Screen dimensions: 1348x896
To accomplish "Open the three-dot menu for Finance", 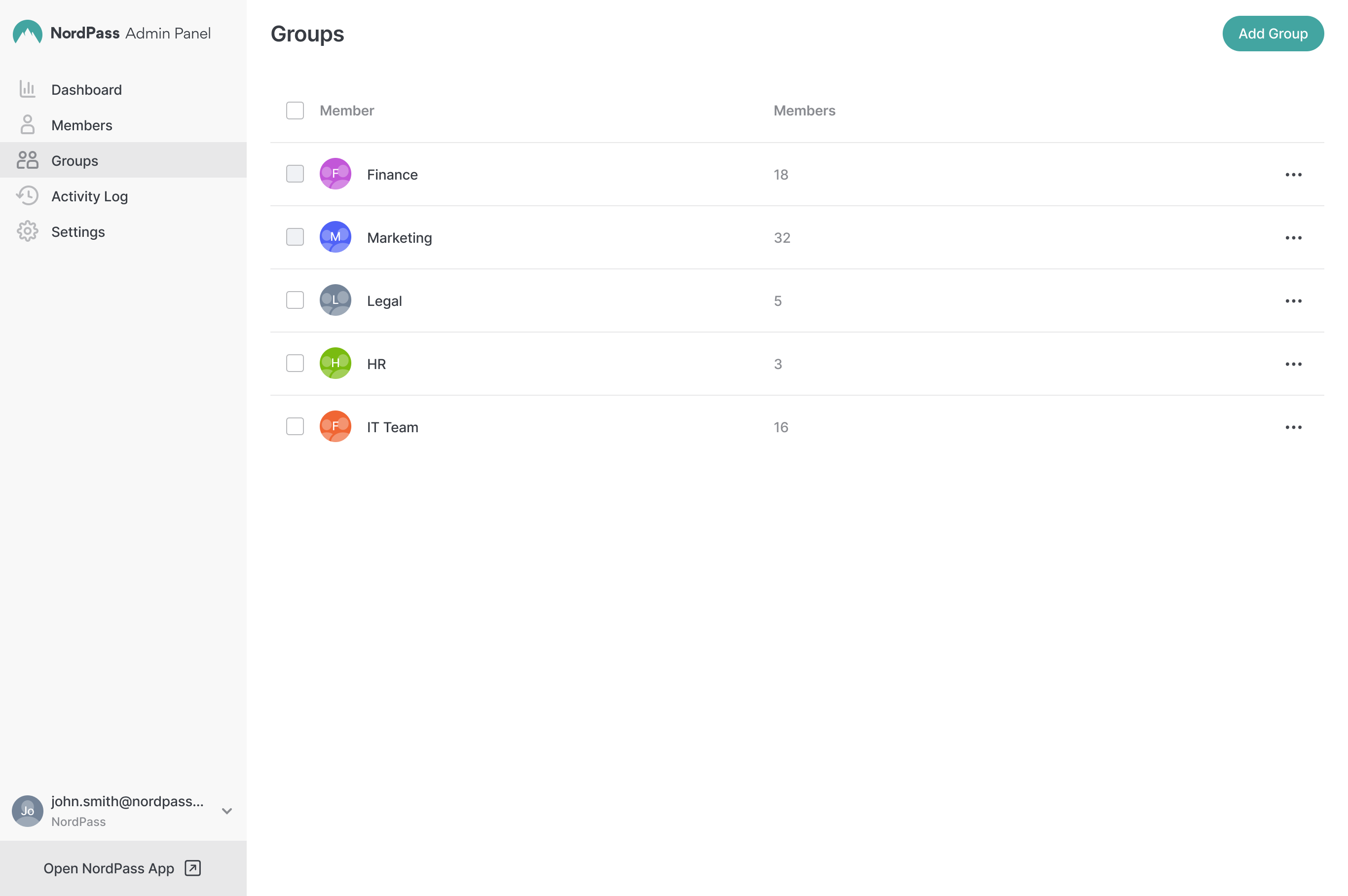I will coord(1293,174).
